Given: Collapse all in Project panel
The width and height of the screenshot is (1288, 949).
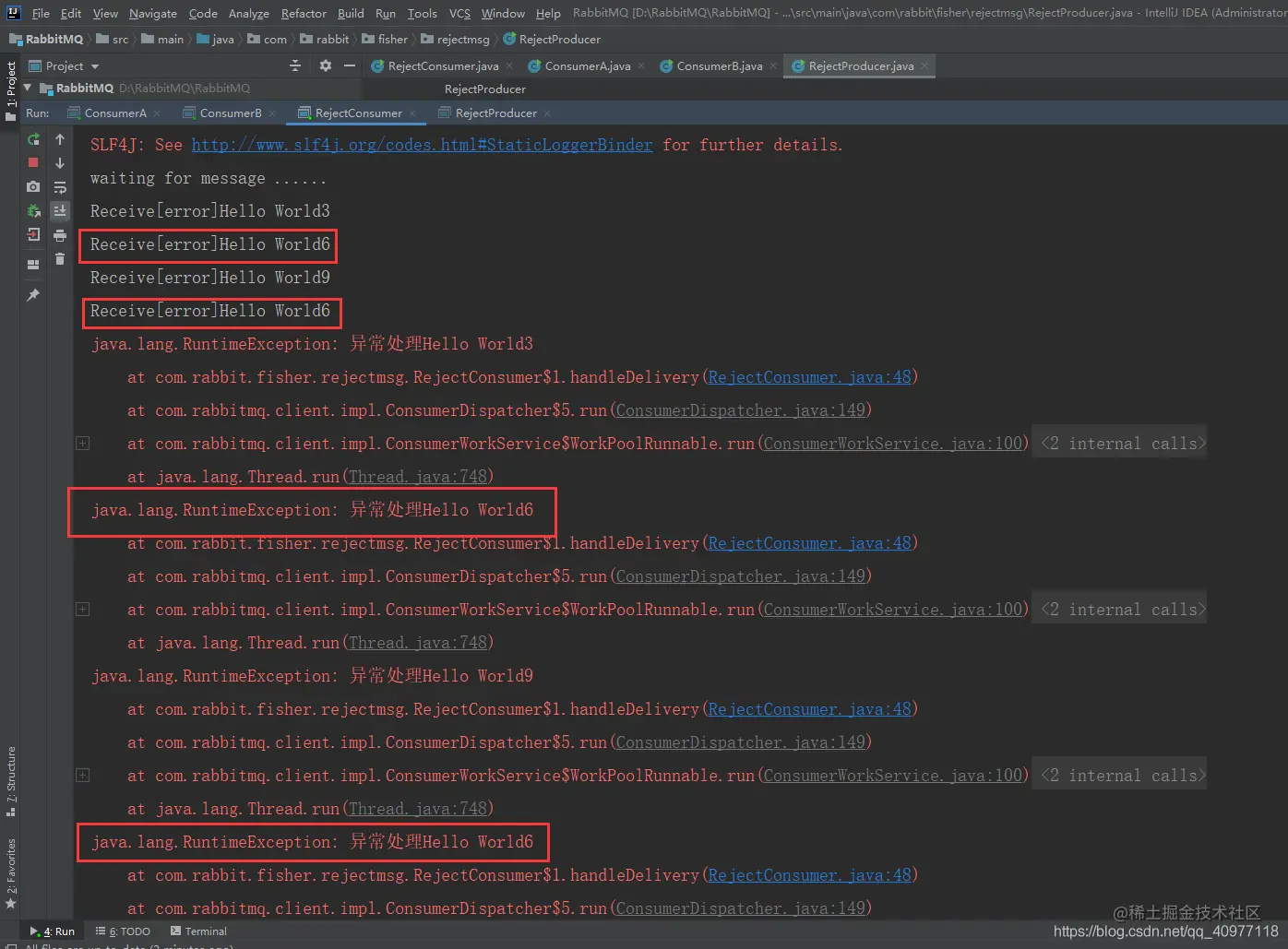Looking at the screenshot, I should click(295, 65).
